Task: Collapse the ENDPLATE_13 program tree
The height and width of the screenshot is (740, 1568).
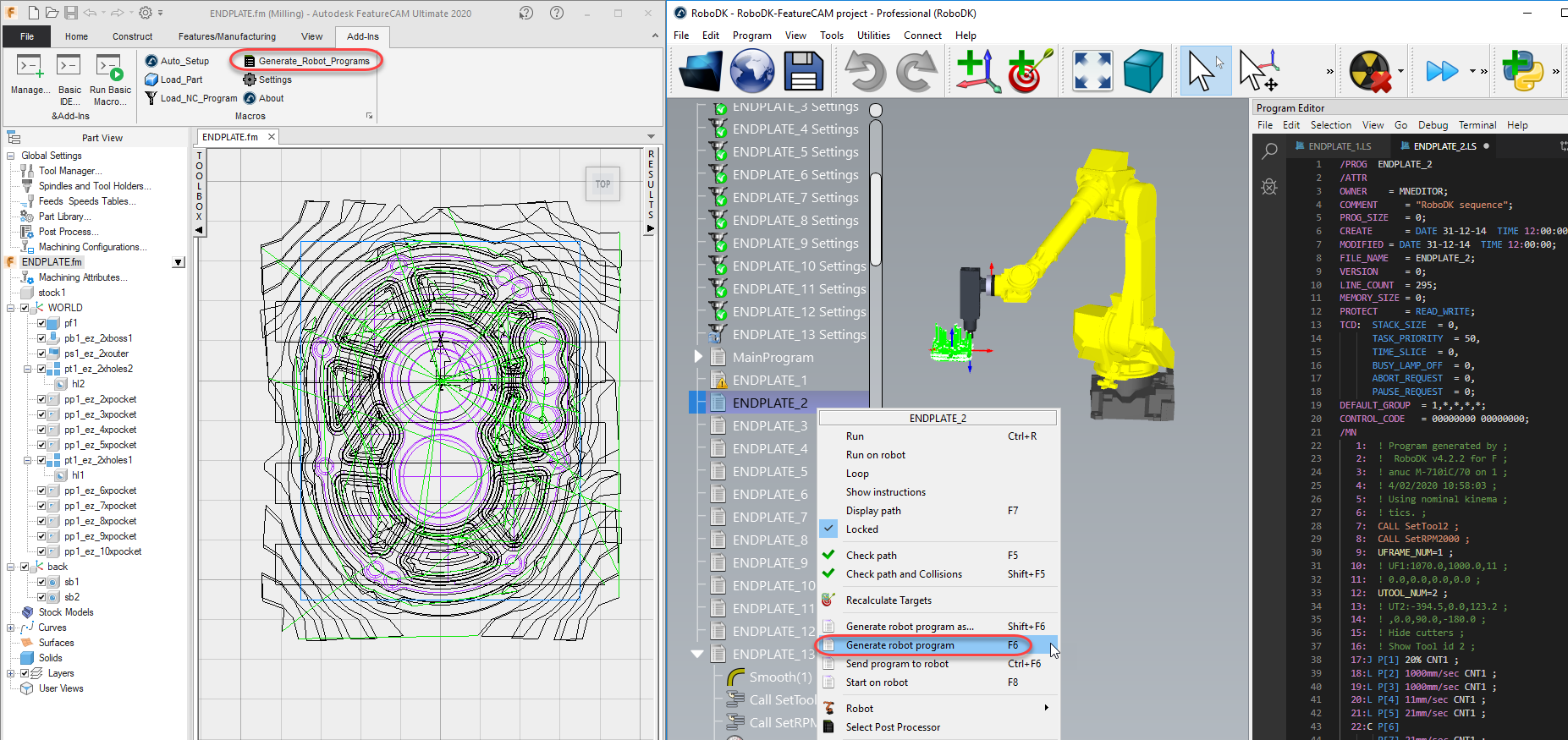Action: pos(697,654)
